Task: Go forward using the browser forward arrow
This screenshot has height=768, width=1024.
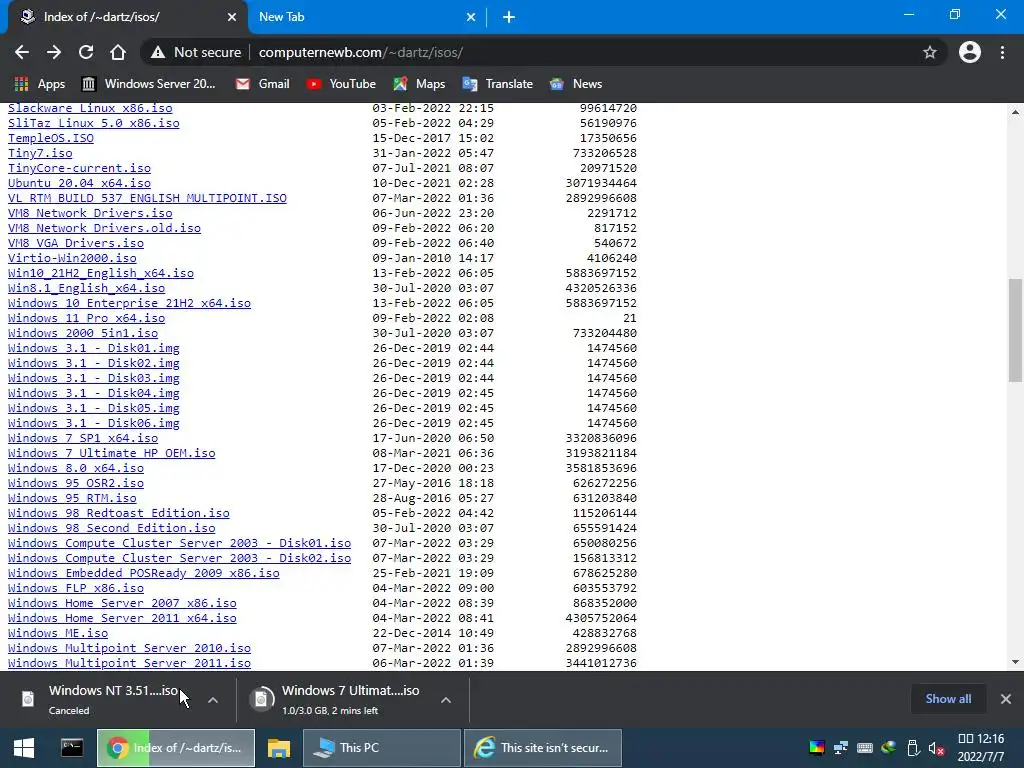Action: point(54,52)
